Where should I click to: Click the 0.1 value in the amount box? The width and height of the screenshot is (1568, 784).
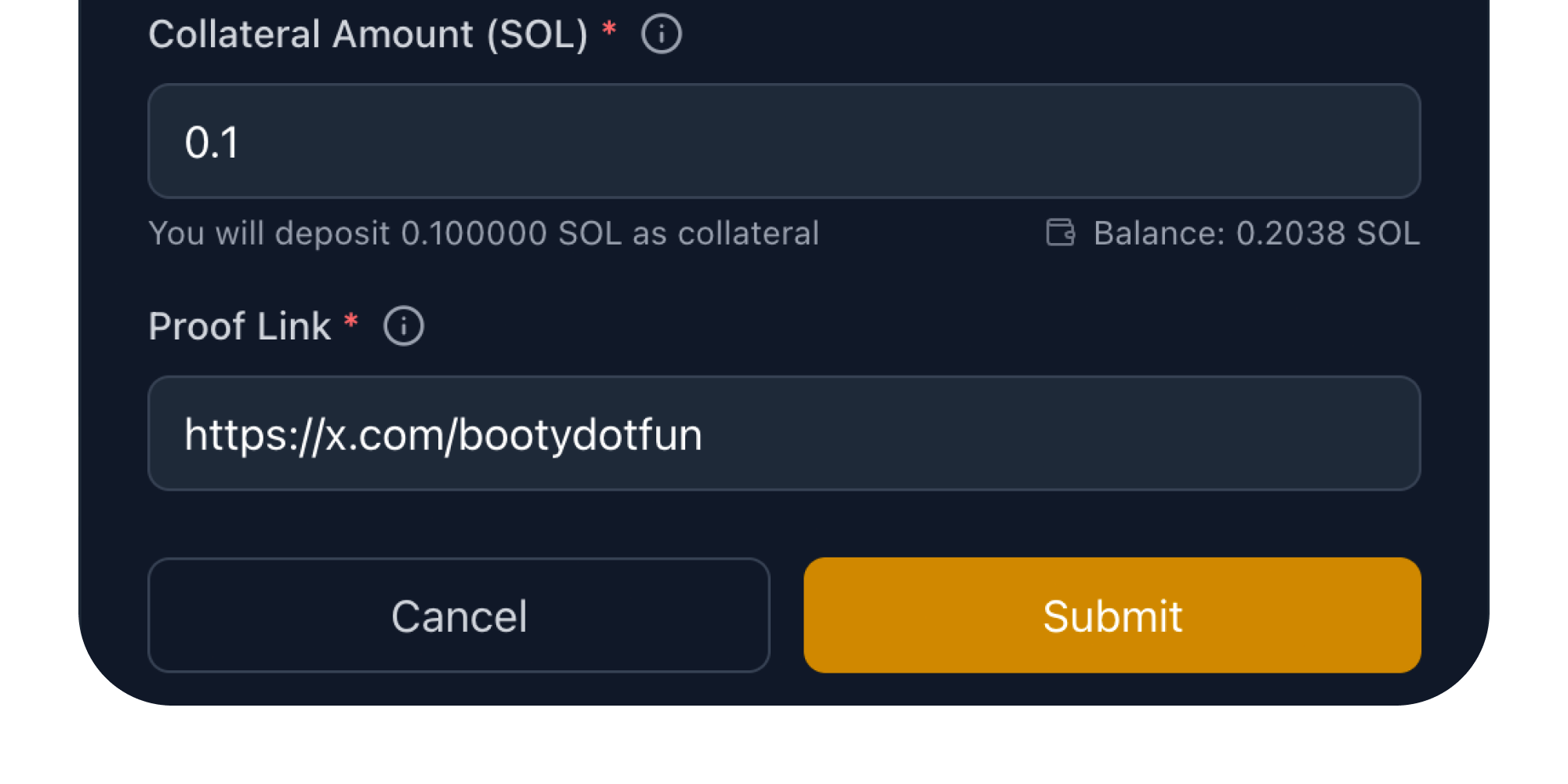212,141
